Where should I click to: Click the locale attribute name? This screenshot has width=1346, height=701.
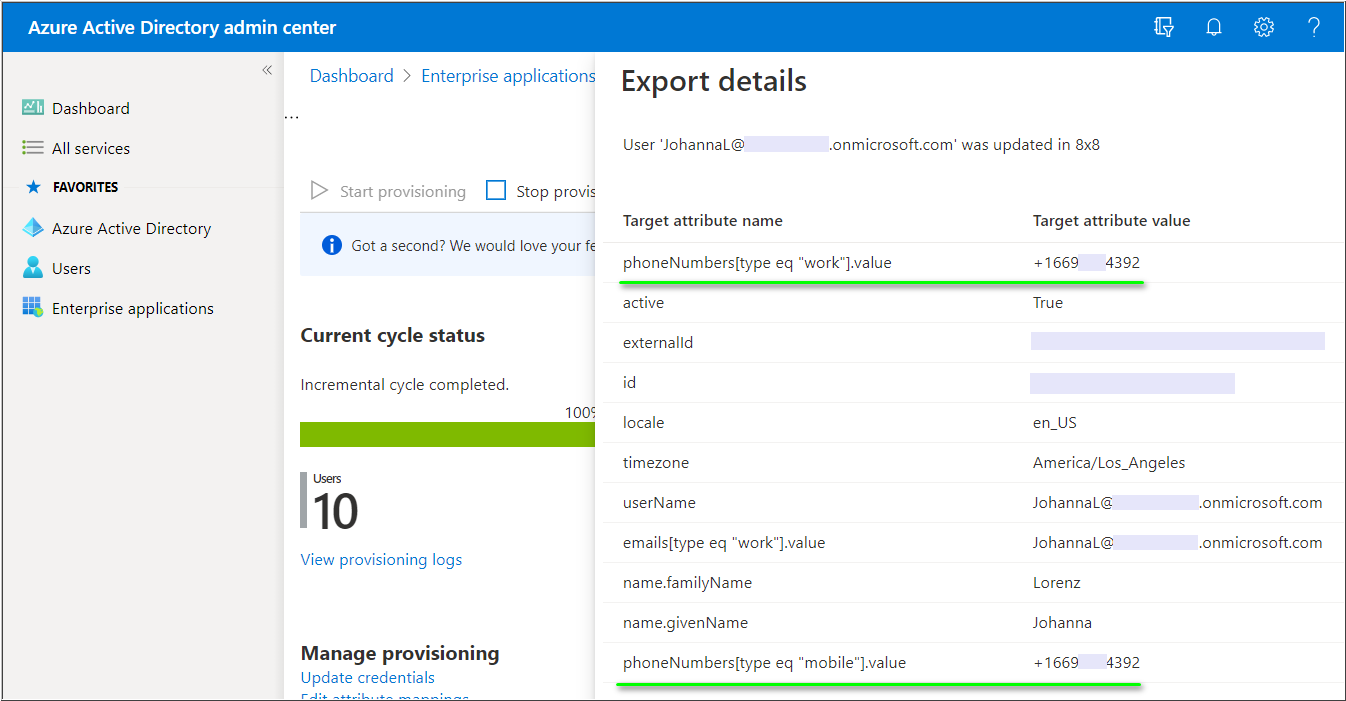(x=643, y=423)
